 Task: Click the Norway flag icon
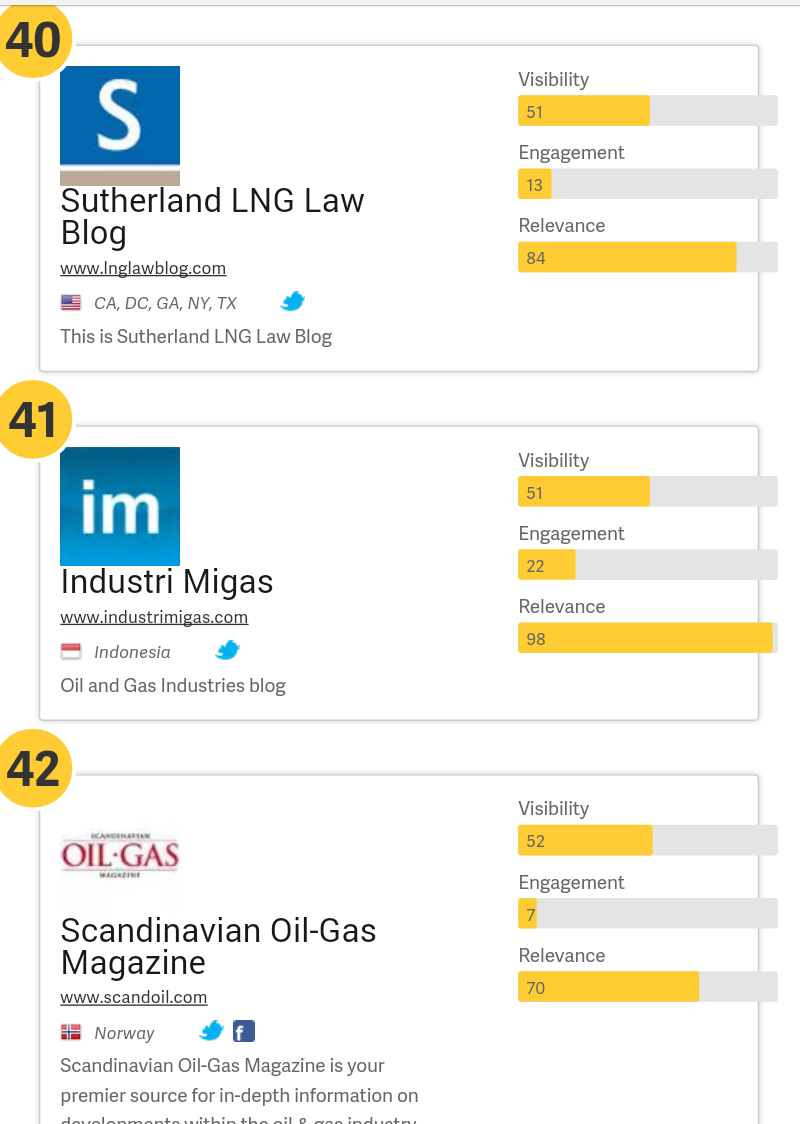point(71,1032)
